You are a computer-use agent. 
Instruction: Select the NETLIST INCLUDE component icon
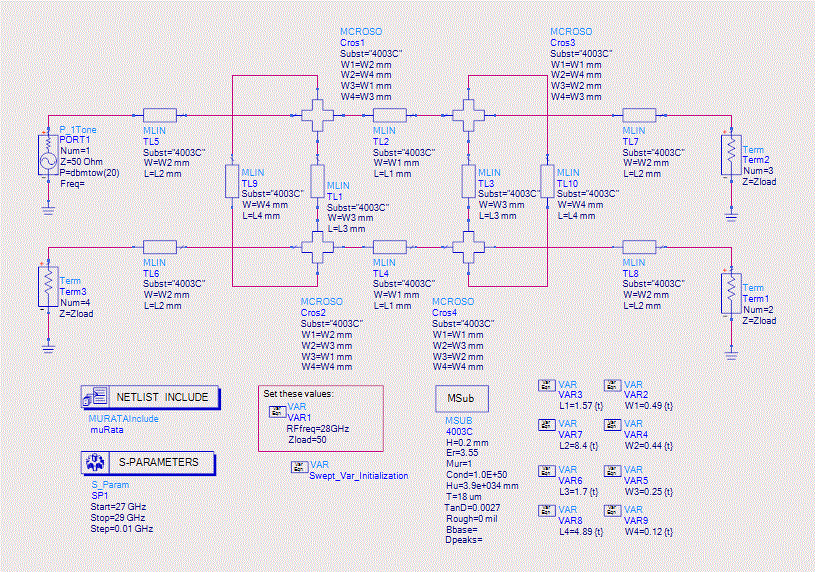coord(96,396)
